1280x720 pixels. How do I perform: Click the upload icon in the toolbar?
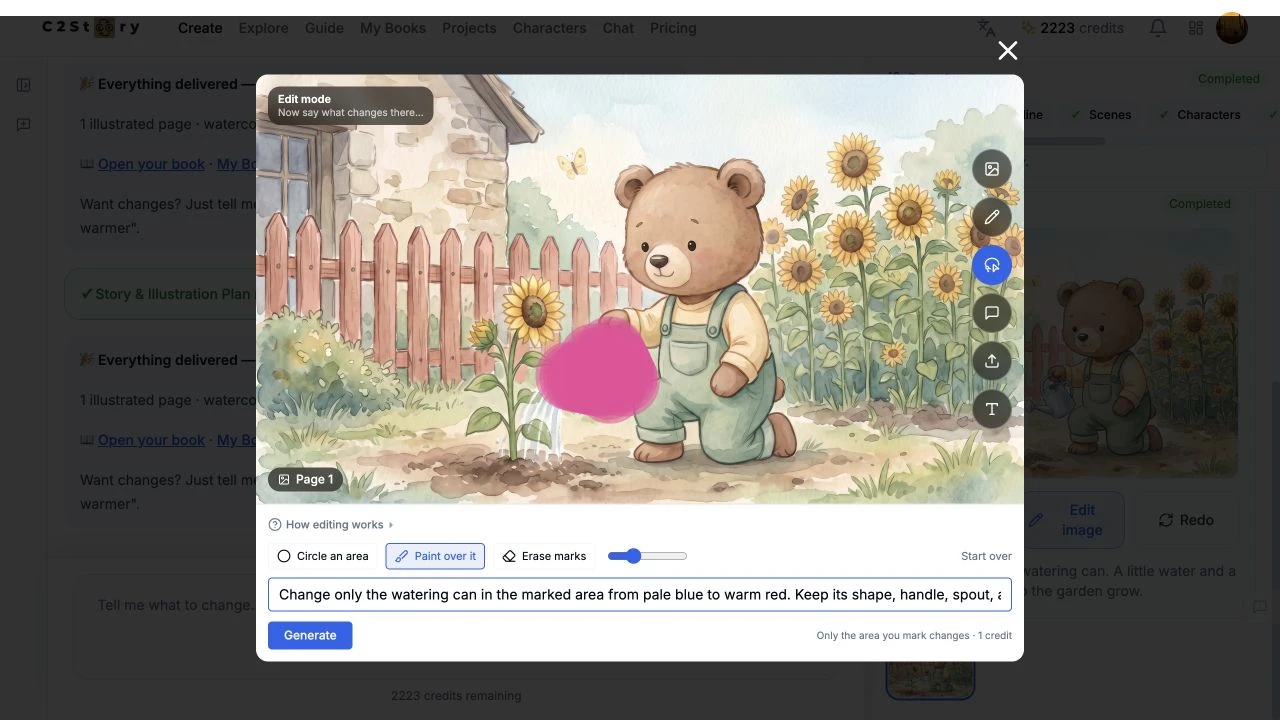pos(992,361)
